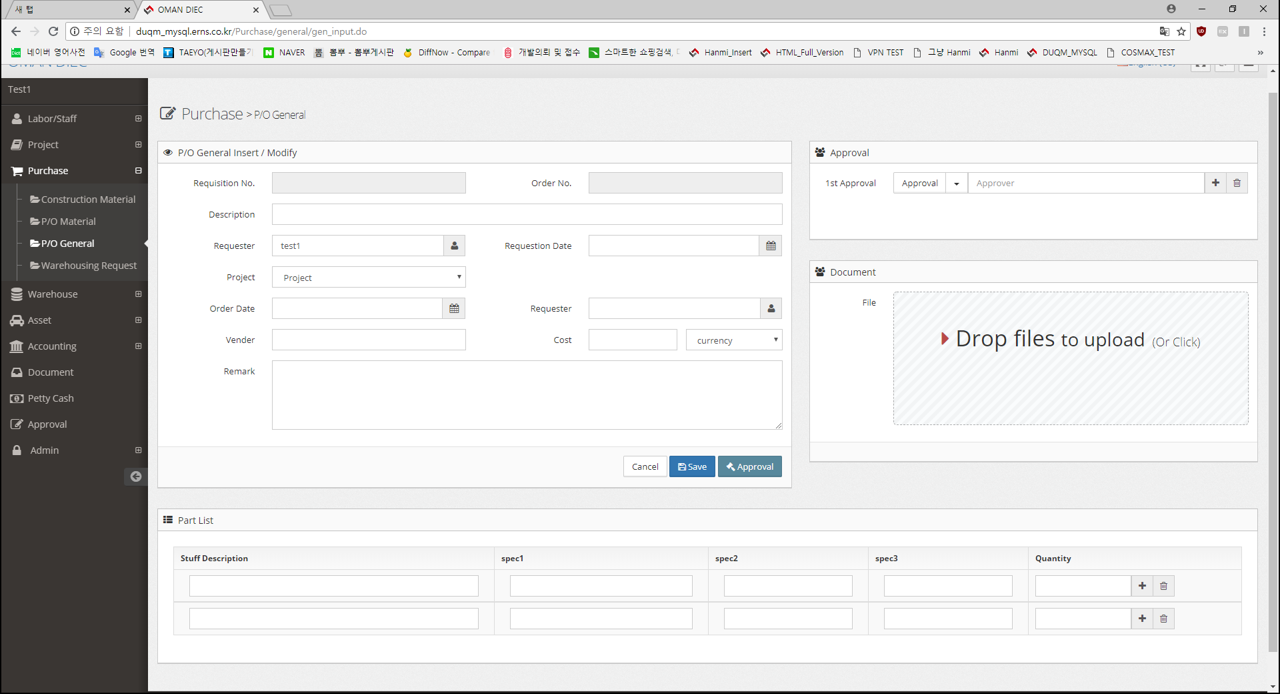Delete approver with trash icon

pos(1237,183)
